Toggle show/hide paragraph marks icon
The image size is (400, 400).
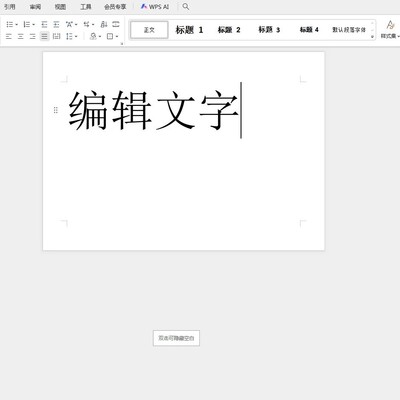coord(116,24)
